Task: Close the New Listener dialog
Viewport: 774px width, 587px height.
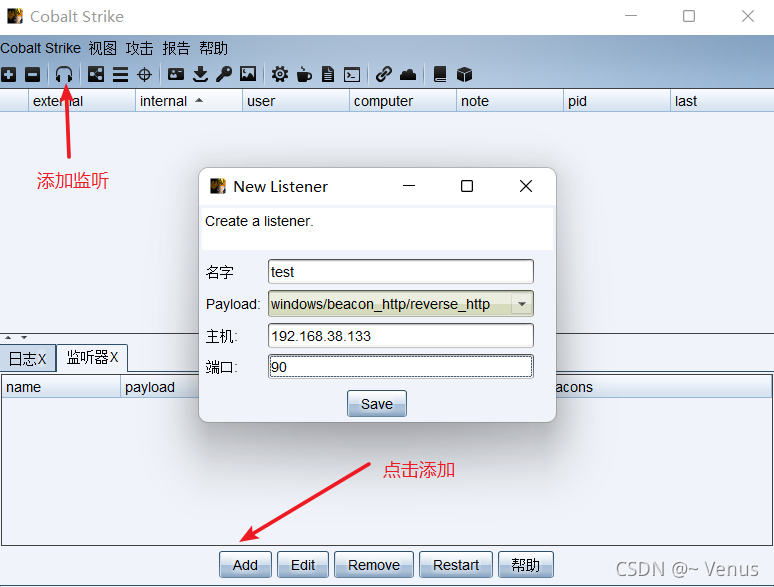Action: click(526, 186)
